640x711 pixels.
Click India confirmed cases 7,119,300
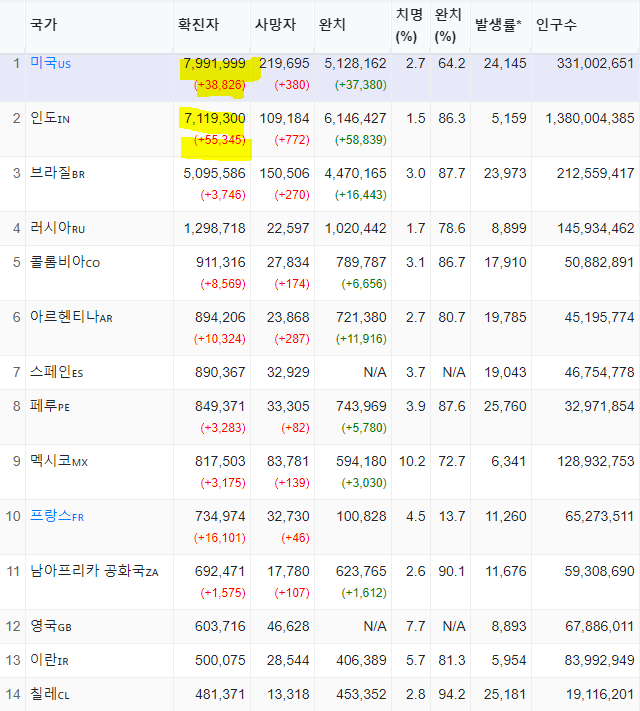pos(215,118)
